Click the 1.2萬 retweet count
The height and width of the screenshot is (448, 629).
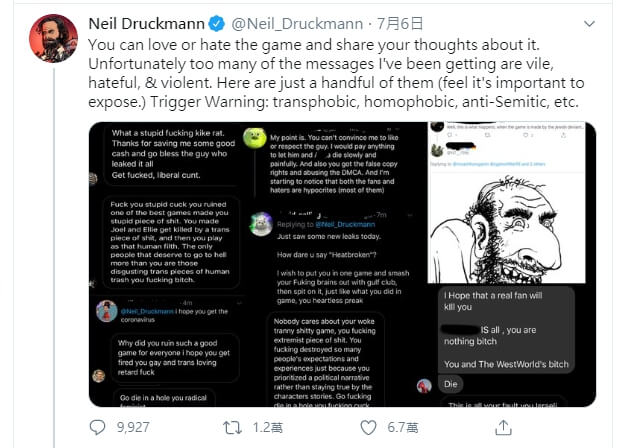pos(264,427)
